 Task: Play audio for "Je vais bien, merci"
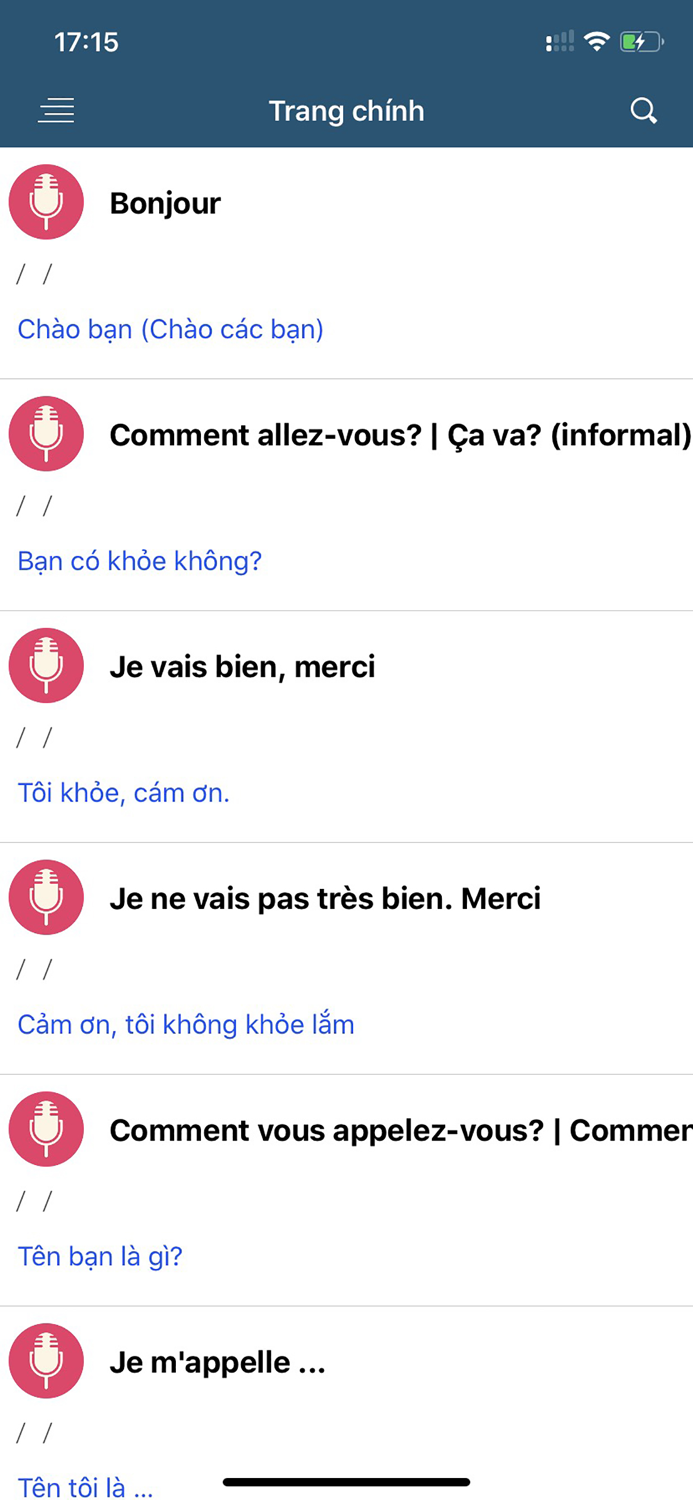46,665
